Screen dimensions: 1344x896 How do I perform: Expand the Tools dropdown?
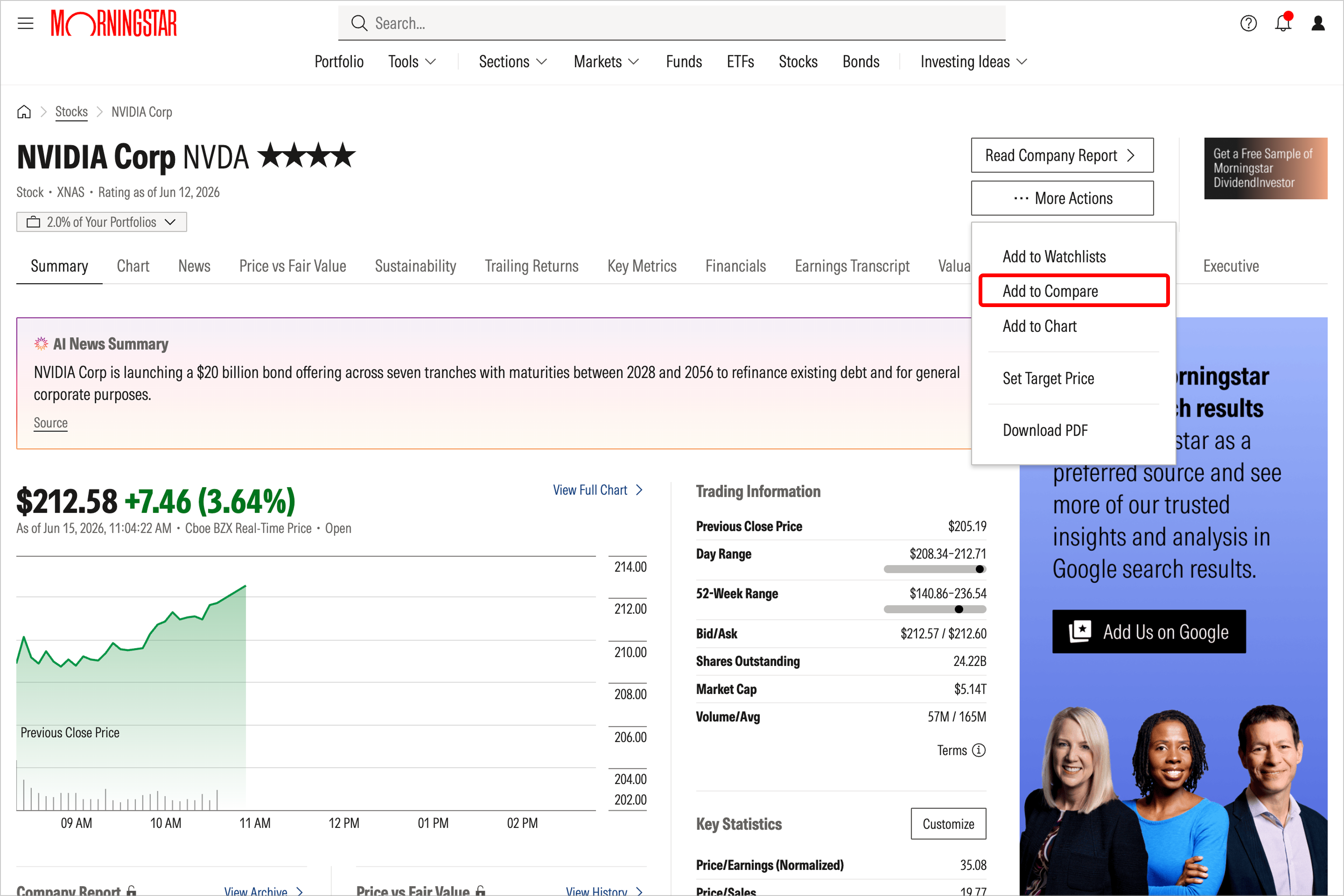click(412, 62)
